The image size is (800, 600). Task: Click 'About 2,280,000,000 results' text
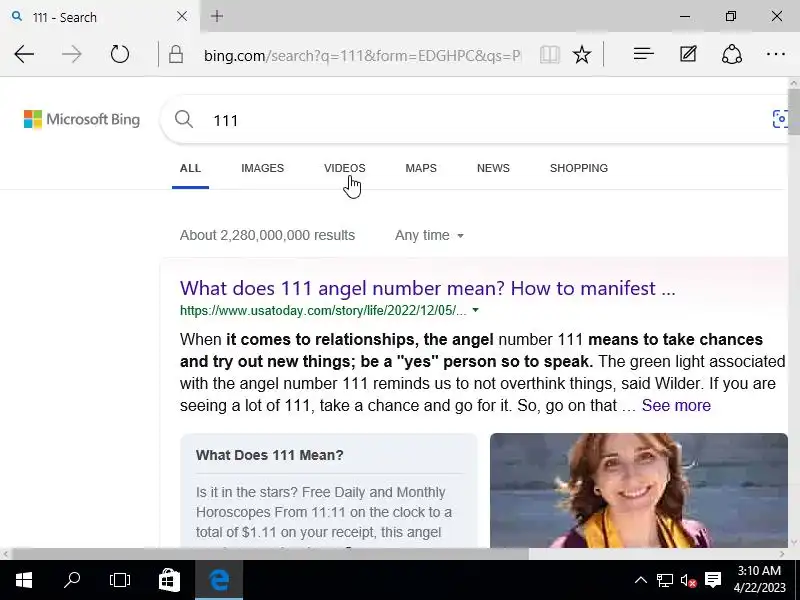267,235
